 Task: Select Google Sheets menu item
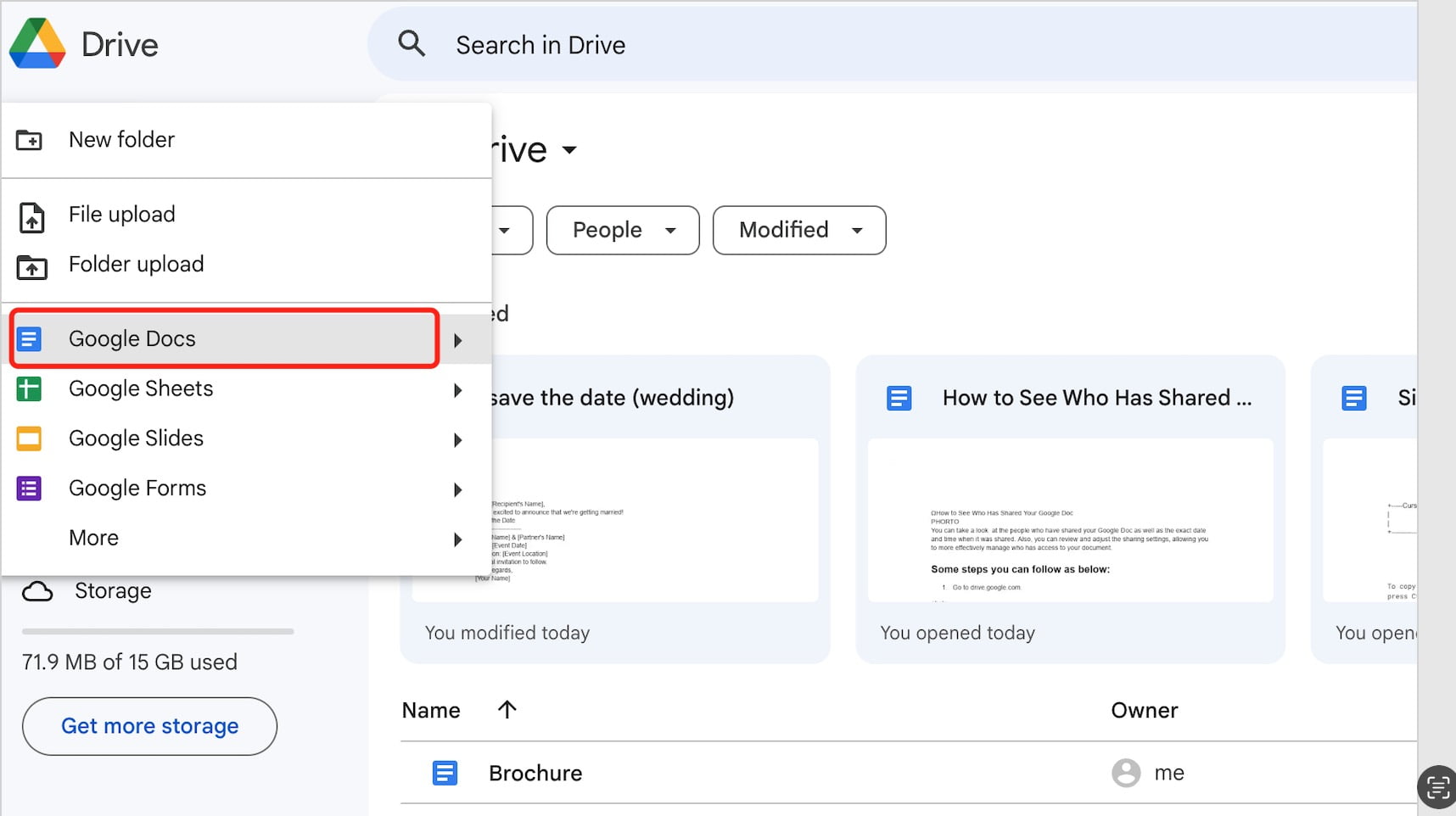(246, 389)
